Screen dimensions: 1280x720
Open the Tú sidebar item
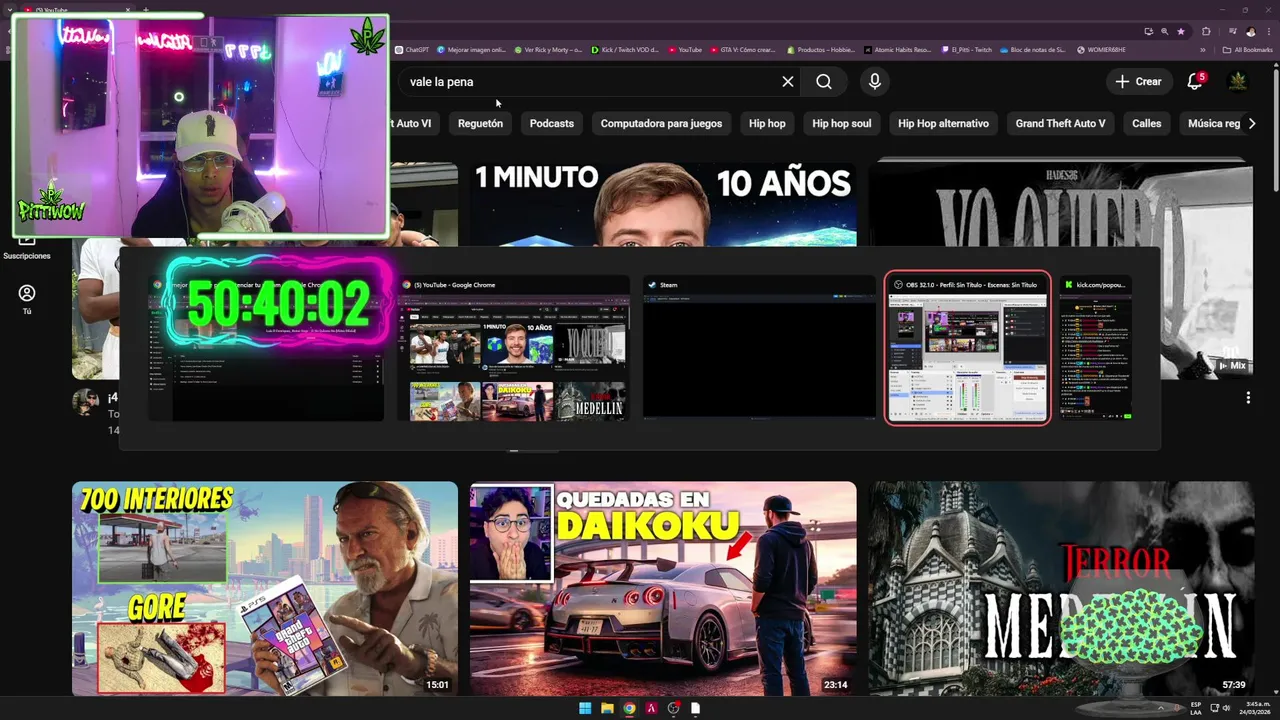[x=27, y=299]
